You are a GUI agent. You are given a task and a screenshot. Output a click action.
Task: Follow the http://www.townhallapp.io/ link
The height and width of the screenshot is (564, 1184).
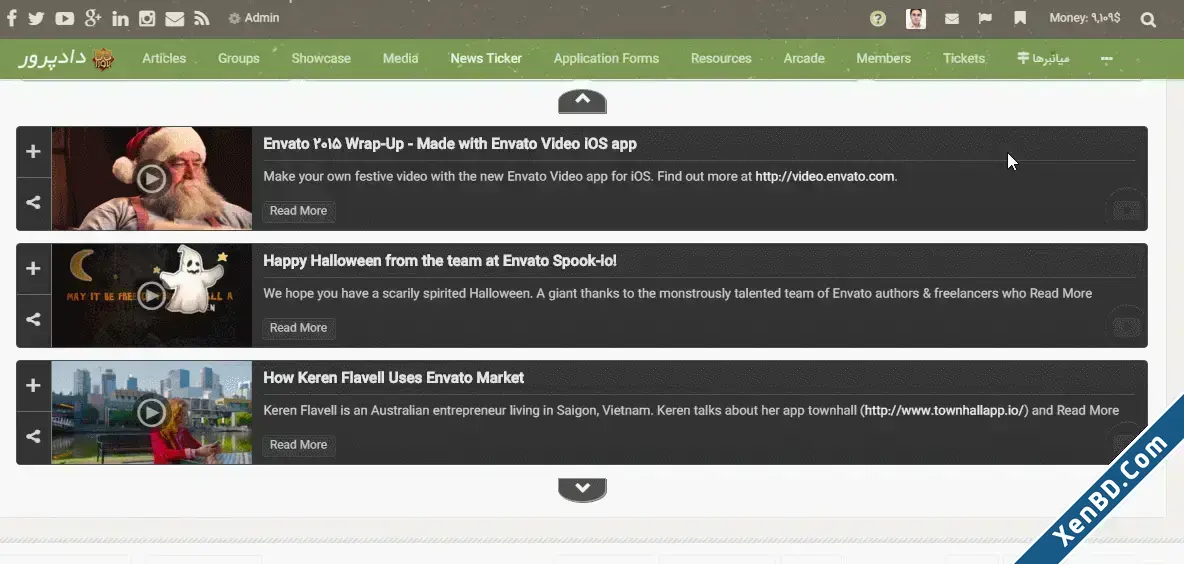click(944, 410)
